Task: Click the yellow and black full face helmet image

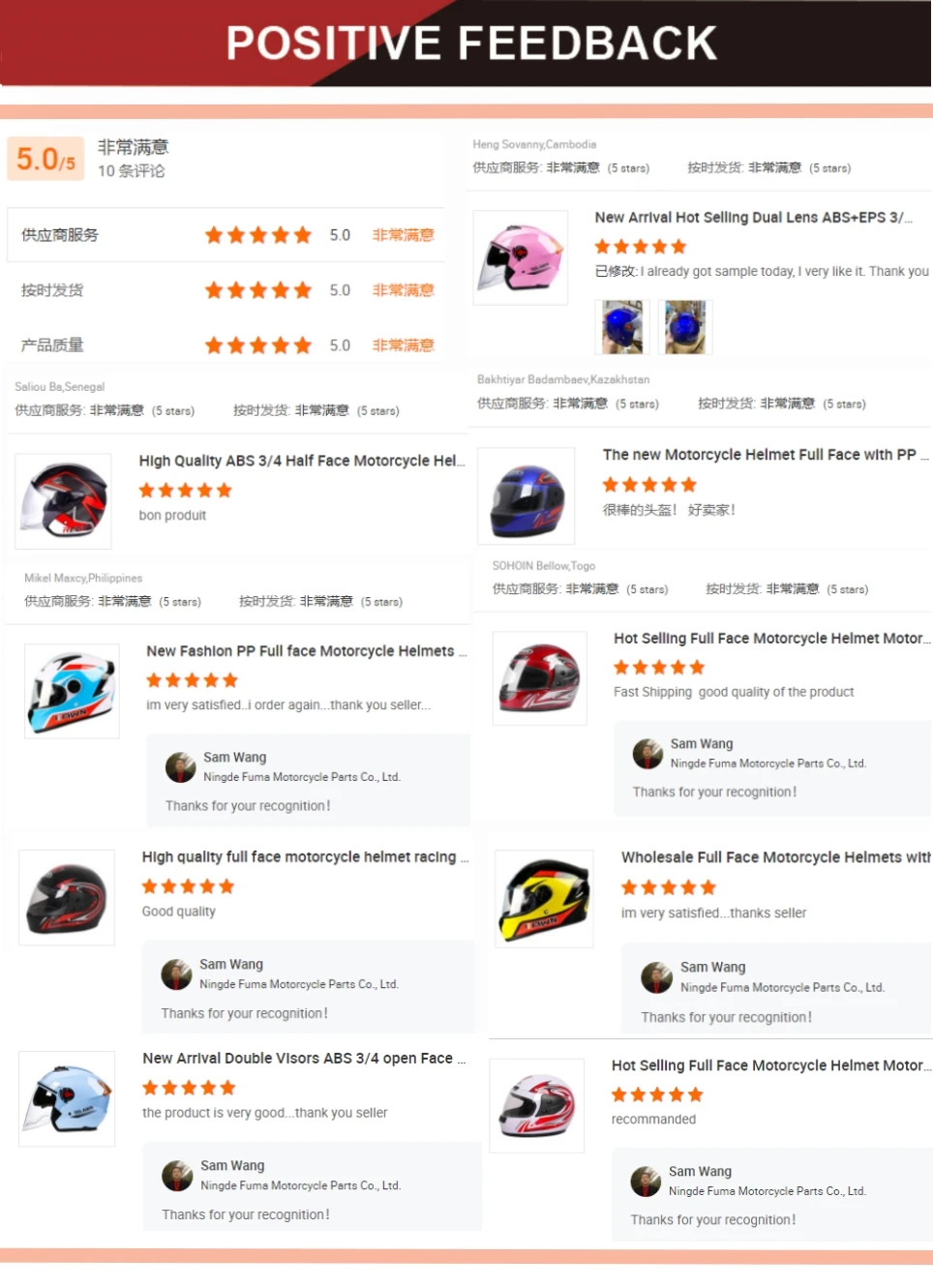Action: 544,899
